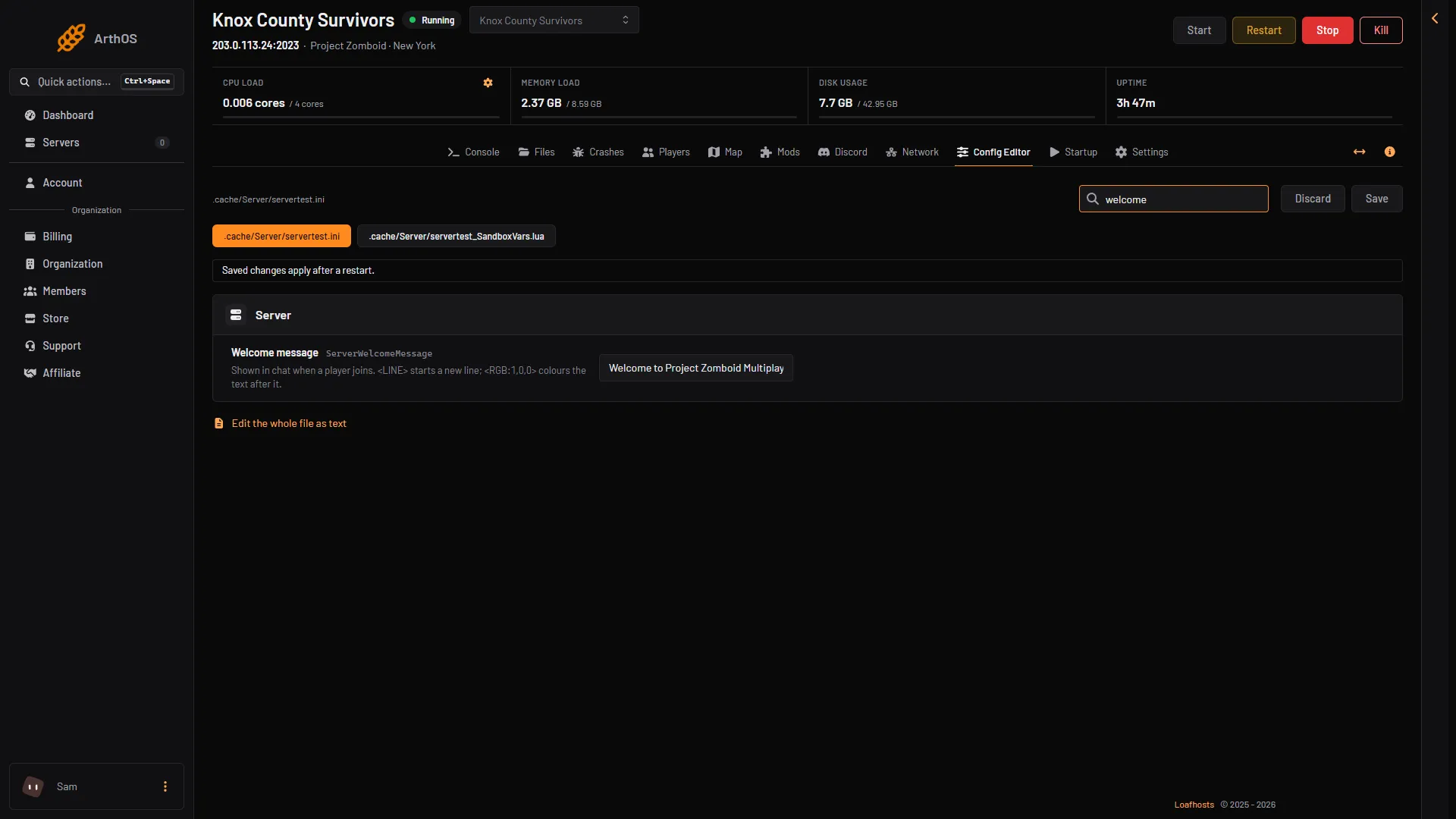Viewport: 1456px width, 819px height.
Task: Open the Discord tab
Action: pos(843,152)
